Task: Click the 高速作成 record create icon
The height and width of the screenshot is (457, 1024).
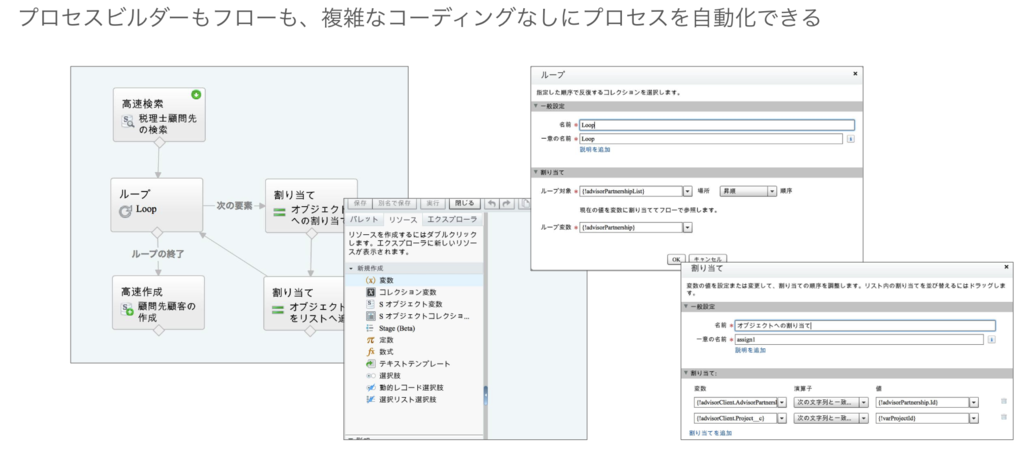Action: (127, 310)
